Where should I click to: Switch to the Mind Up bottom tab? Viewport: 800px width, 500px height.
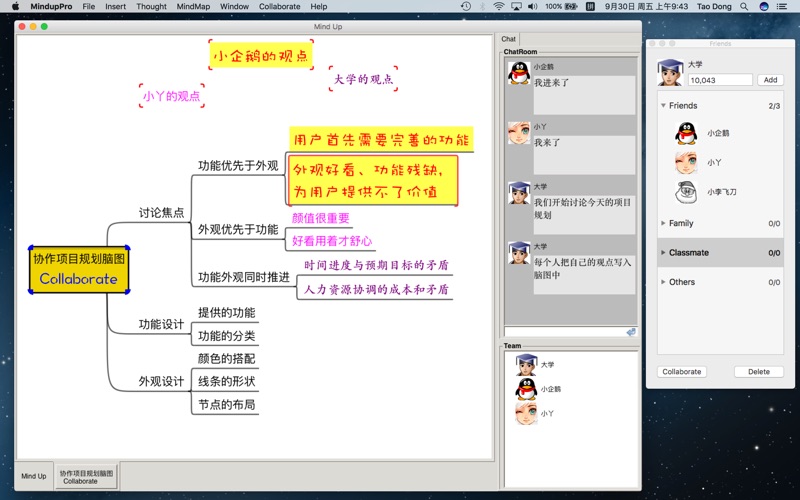[x=34, y=476]
